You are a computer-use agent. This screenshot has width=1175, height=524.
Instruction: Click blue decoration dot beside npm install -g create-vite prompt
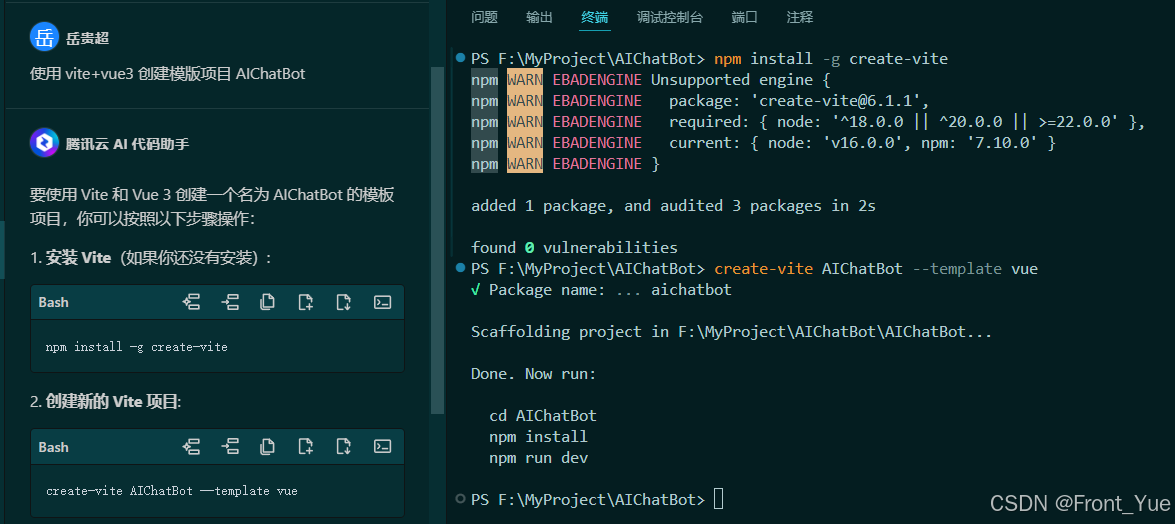click(x=459, y=58)
